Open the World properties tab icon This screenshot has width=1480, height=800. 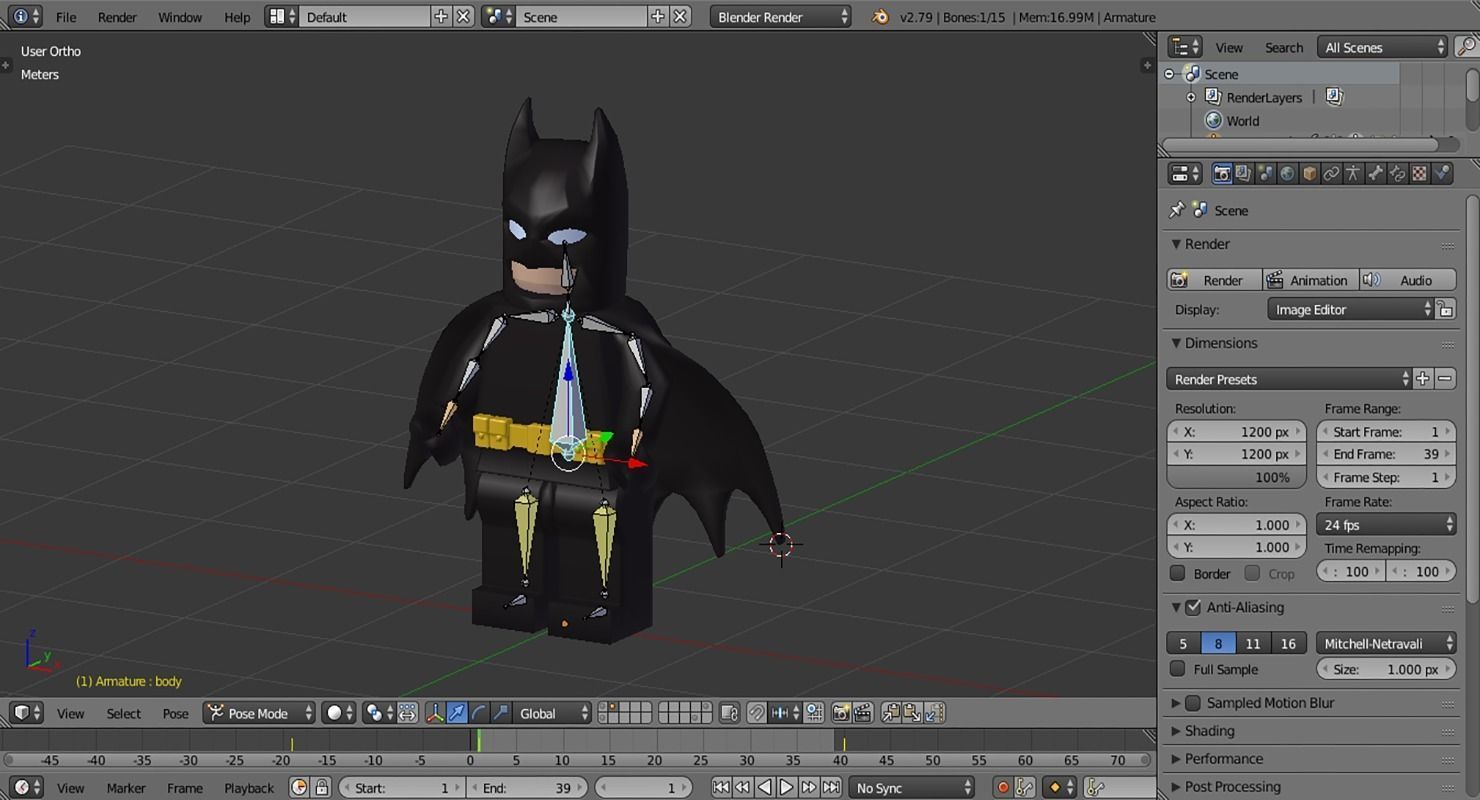pos(1287,174)
